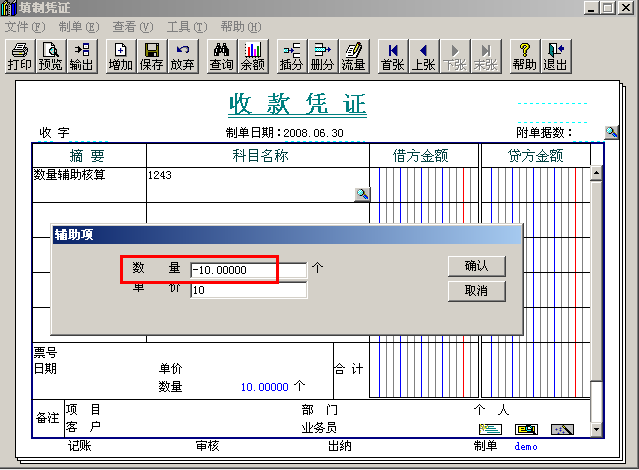The image size is (639, 470).
Task: Click the 打印 print toolbar icon
Action: (x=20, y=56)
